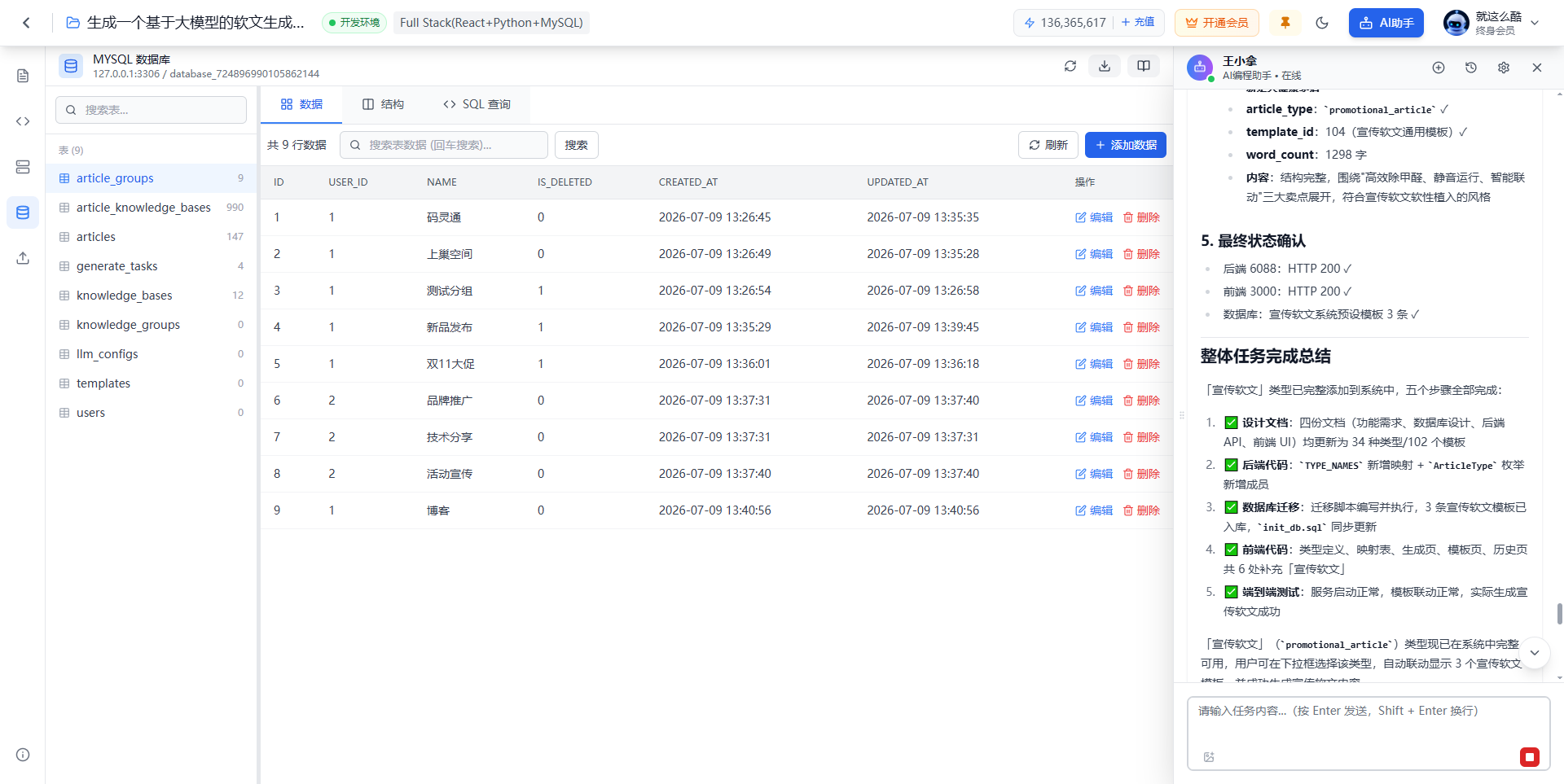Open the documentation book icon
Screen dimensions: 1564x784
(x=1144, y=66)
